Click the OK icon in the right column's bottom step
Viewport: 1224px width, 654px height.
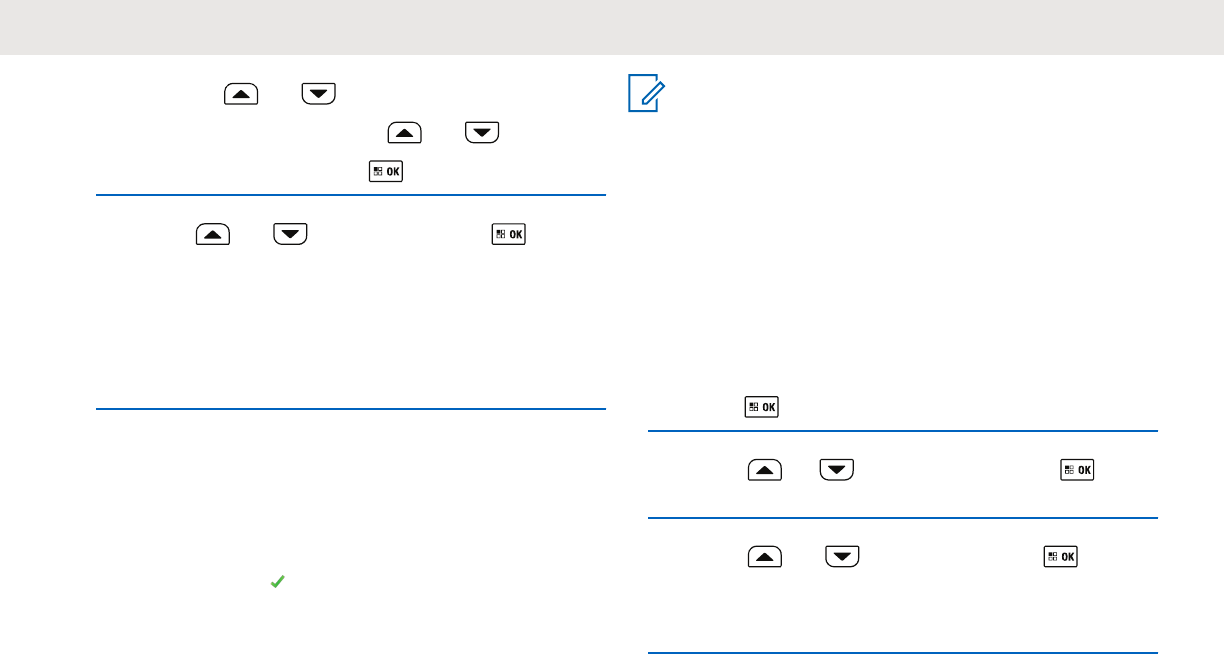[x=1060, y=557]
